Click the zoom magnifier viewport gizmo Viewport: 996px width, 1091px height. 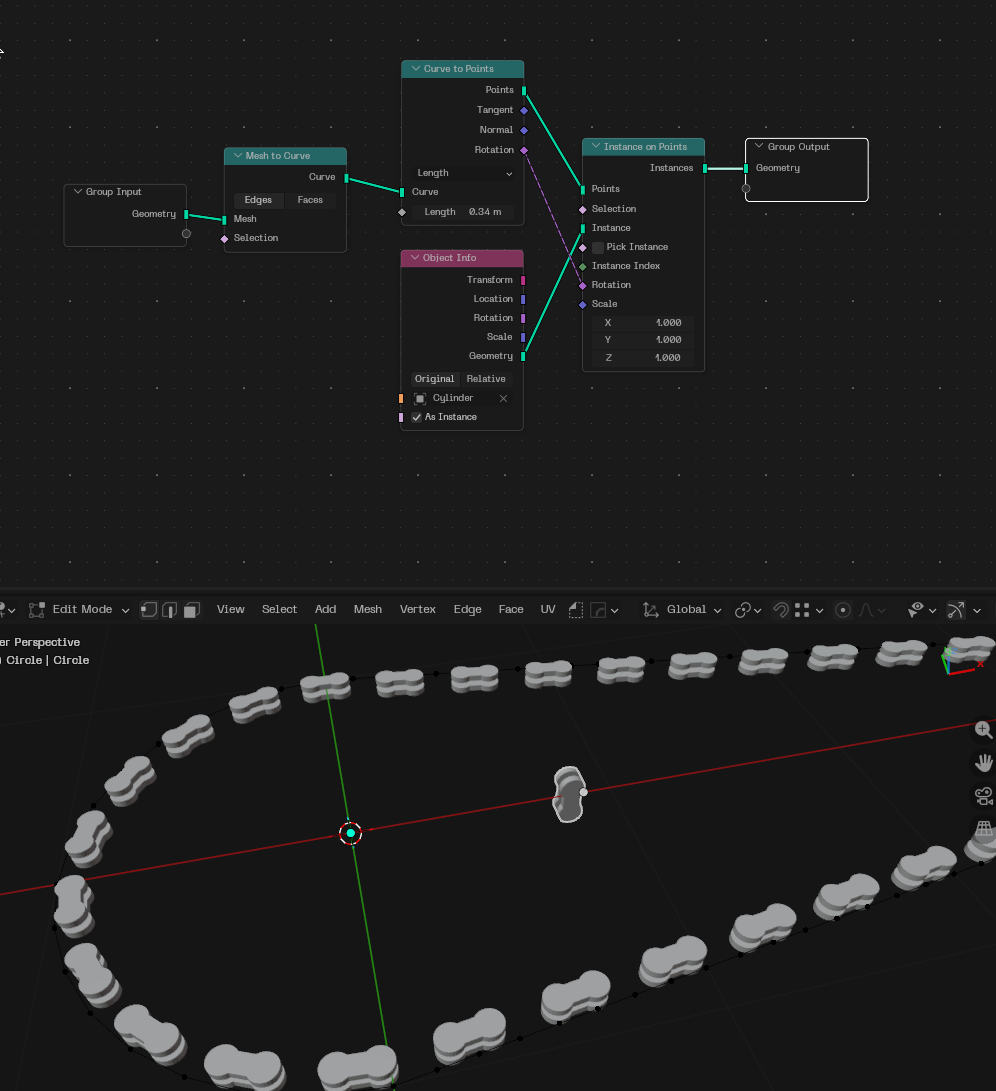[x=983, y=730]
